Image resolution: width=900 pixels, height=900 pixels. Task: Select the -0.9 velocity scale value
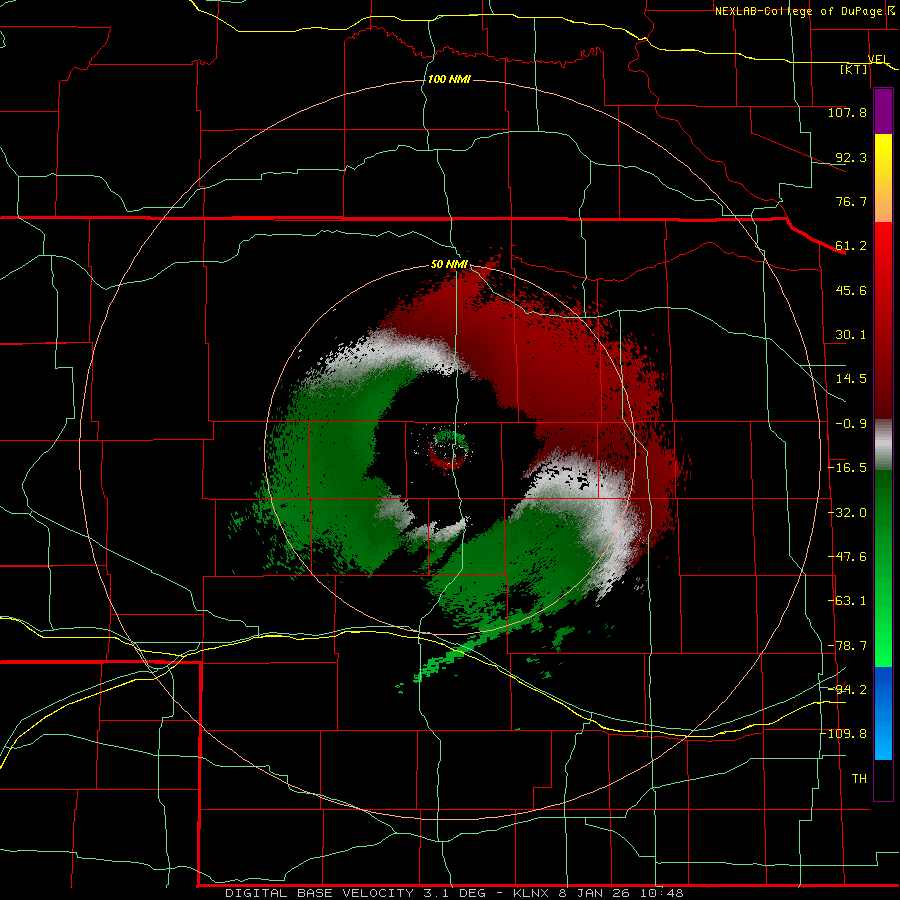851,424
